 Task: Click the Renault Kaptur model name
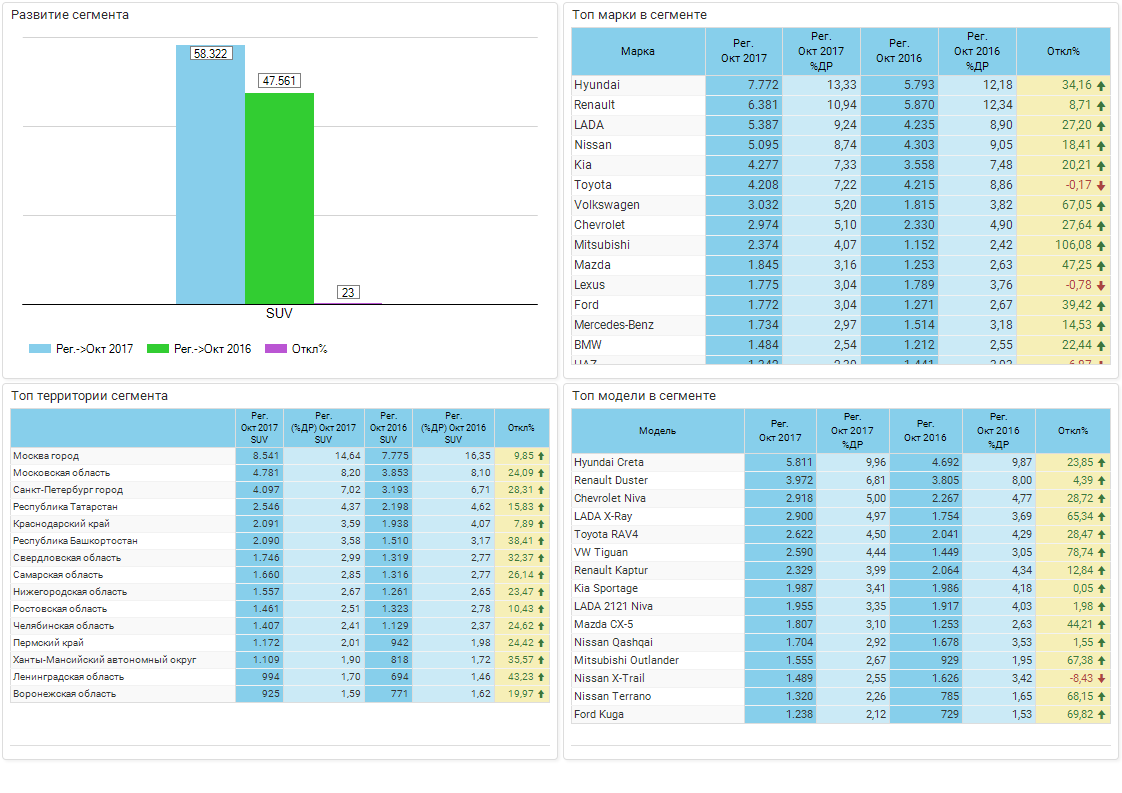point(611,570)
